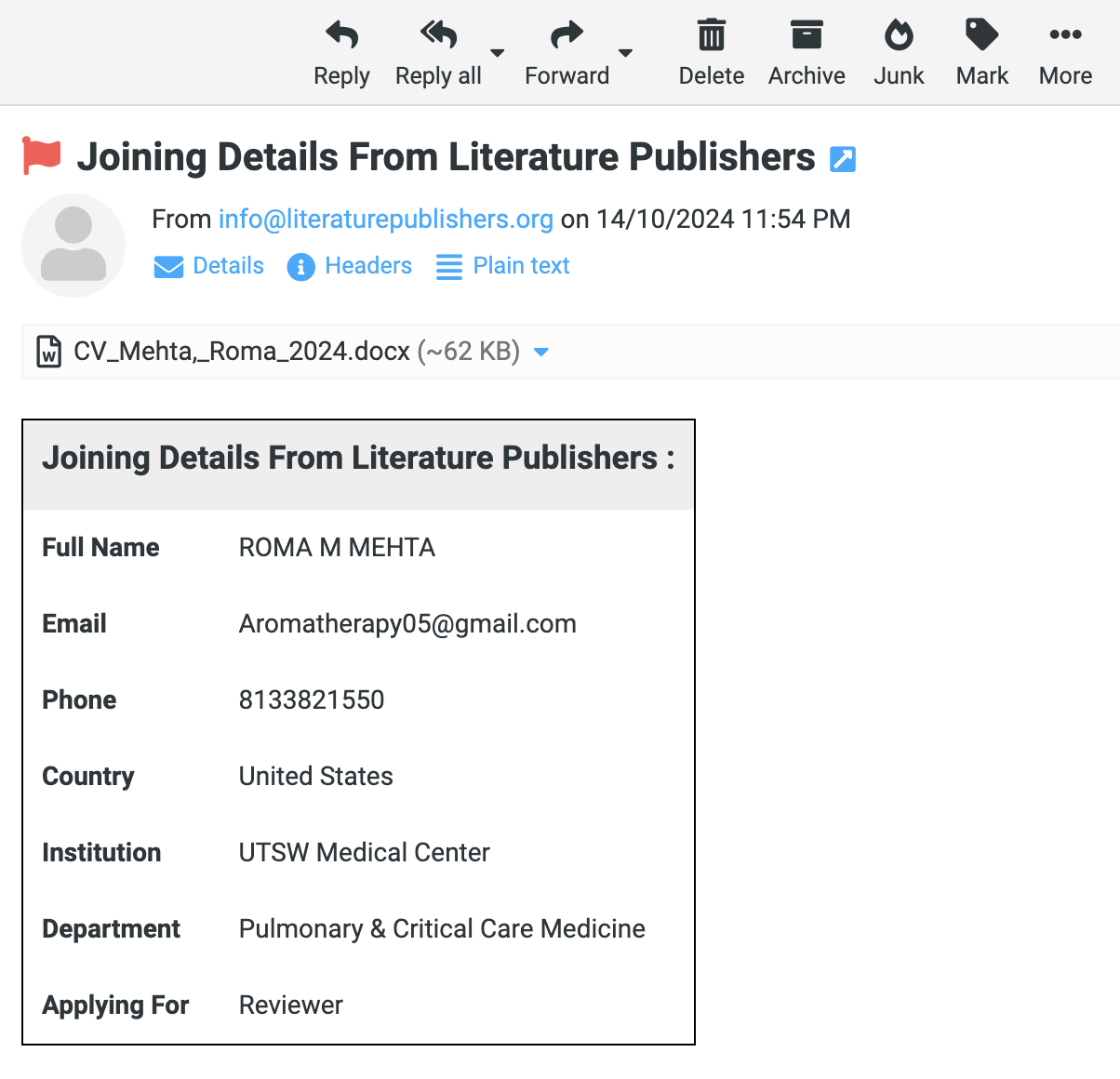
Task: Show message Details
Action: 209,266
